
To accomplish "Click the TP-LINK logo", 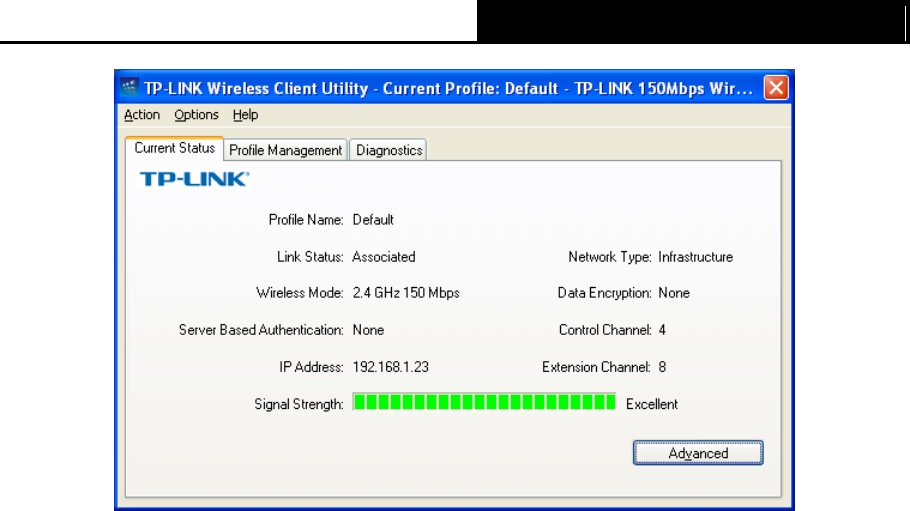I will pos(194,179).
